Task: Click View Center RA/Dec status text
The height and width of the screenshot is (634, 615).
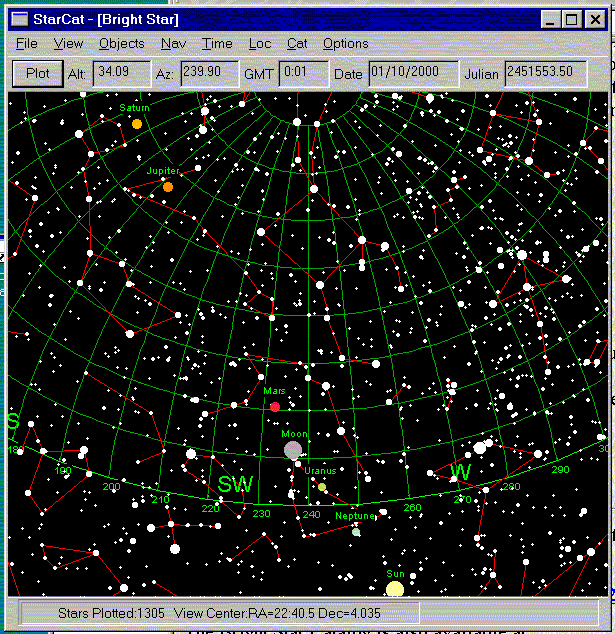Action: 277,613
